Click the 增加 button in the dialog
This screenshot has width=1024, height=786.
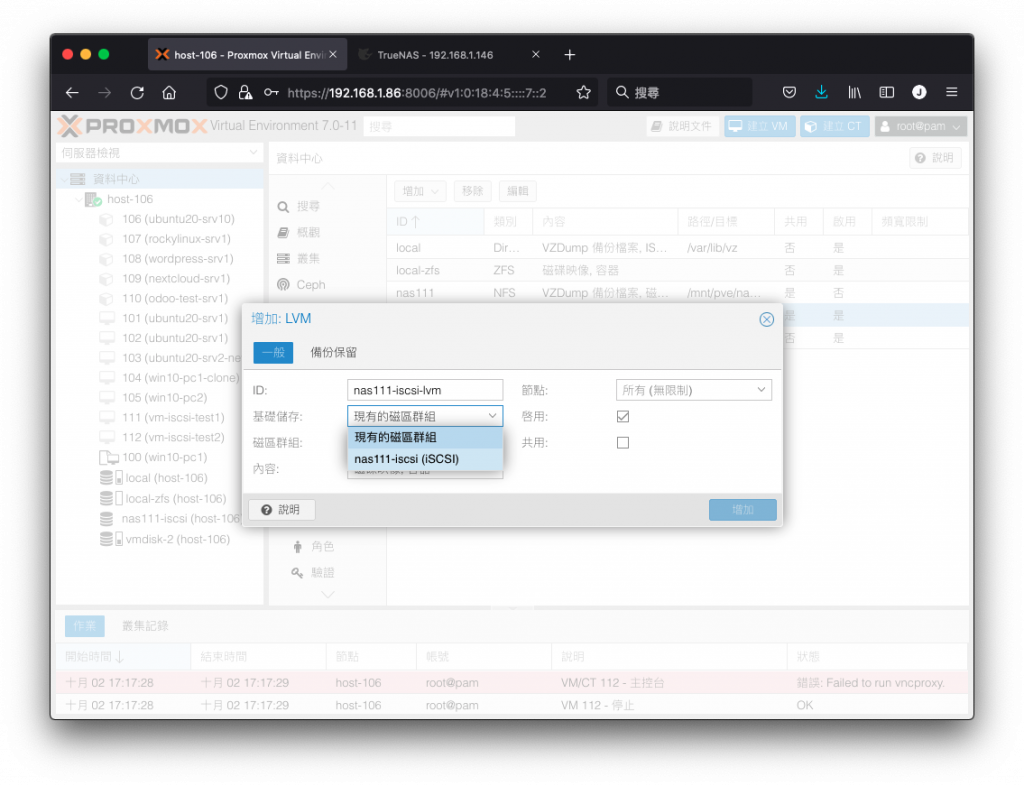tap(743, 510)
